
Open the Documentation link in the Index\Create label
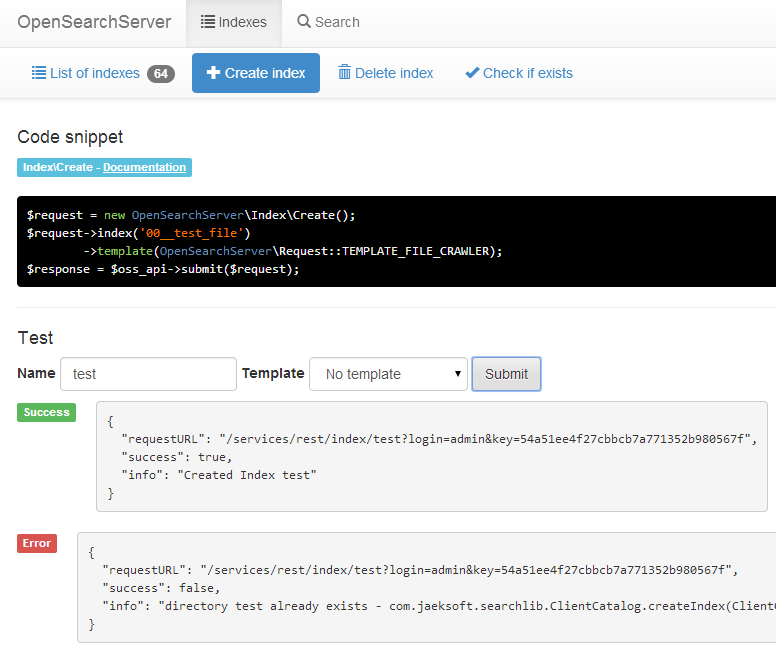[x=145, y=167]
